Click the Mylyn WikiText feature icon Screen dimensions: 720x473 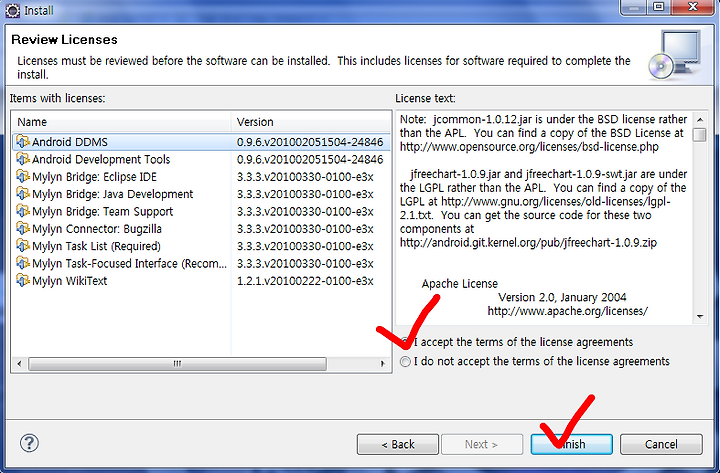coord(23,280)
